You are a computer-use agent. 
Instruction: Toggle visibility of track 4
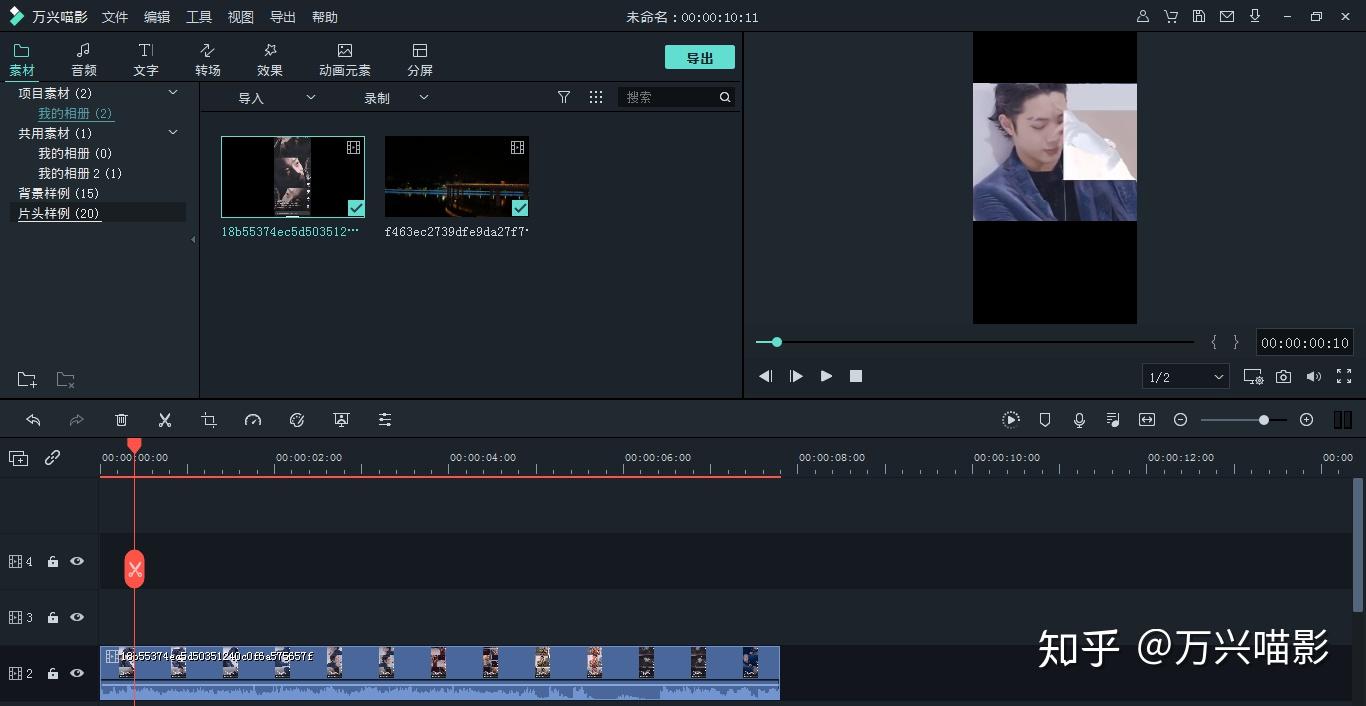click(x=77, y=562)
